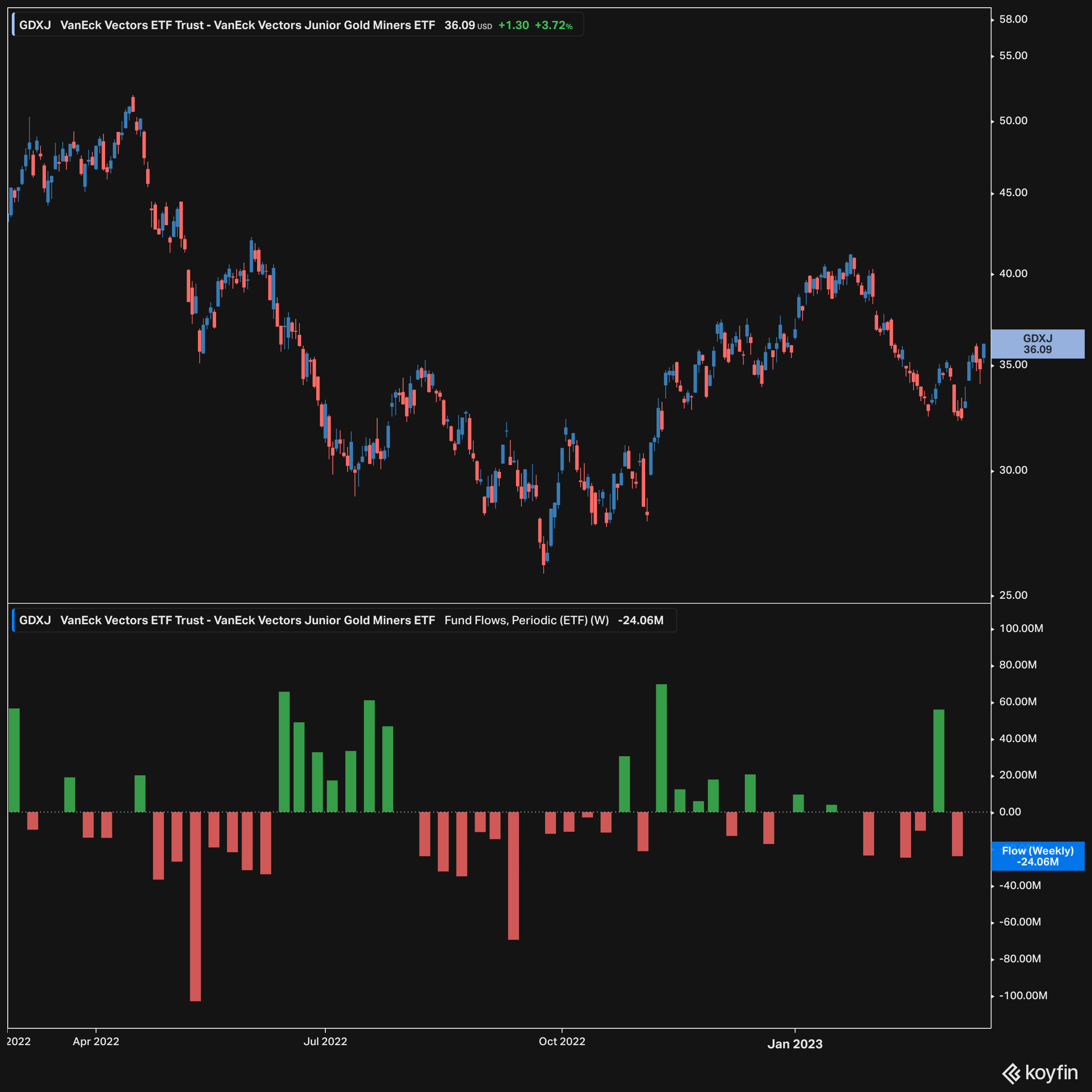
Task: Click the koyfin logo
Action: (1041, 1072)
